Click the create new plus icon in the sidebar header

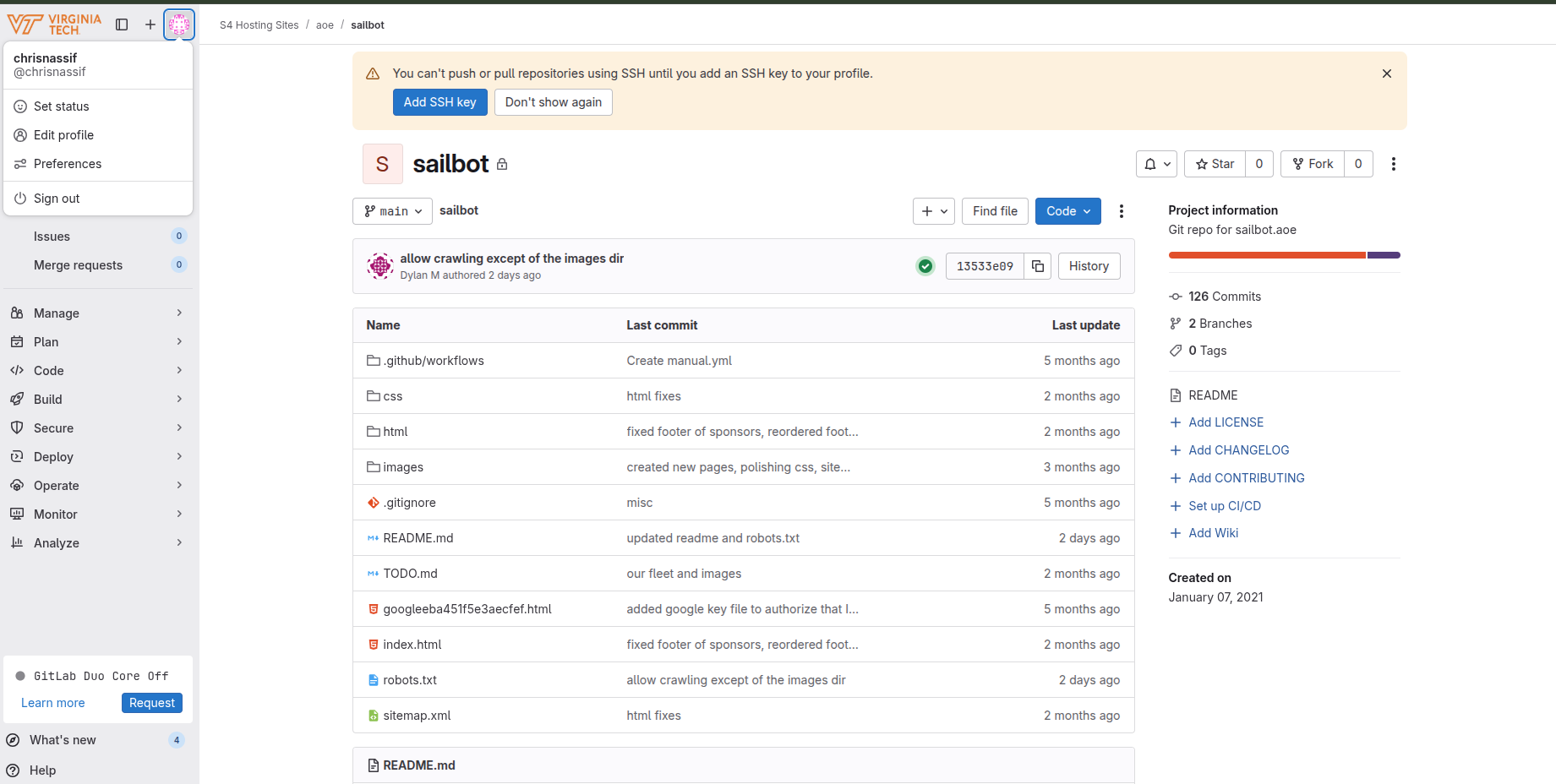pyautogui.click(x=150, y=24)
